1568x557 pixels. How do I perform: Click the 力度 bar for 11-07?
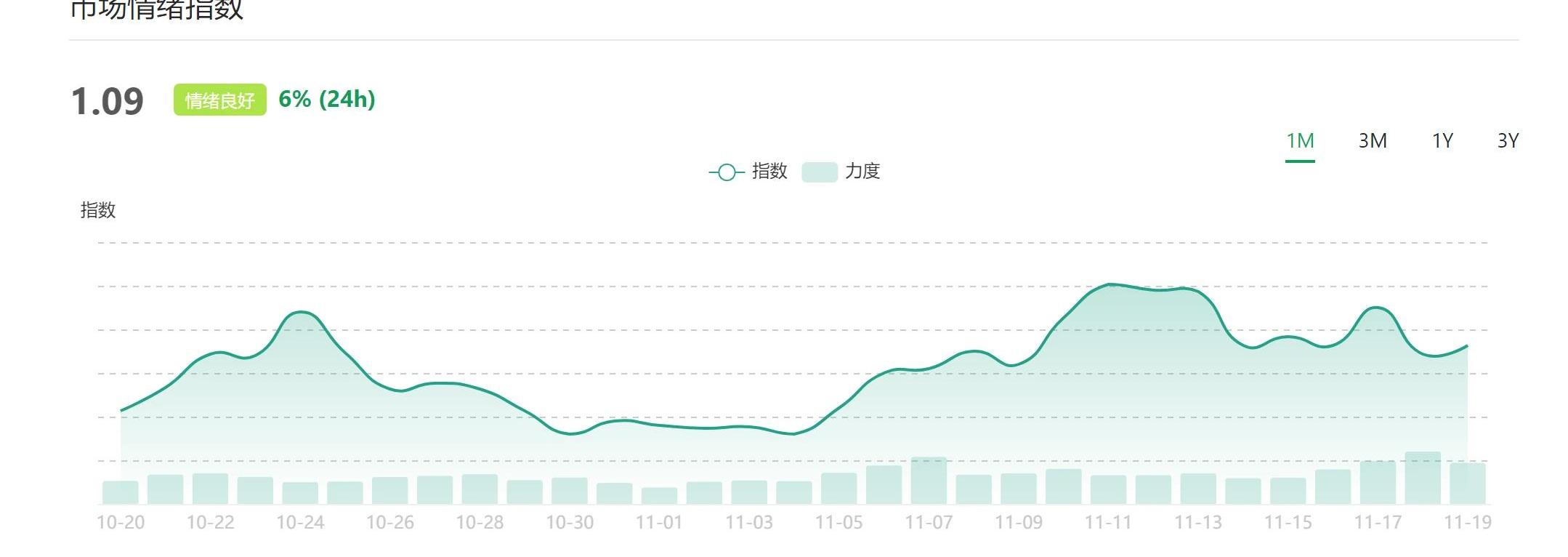929,481
